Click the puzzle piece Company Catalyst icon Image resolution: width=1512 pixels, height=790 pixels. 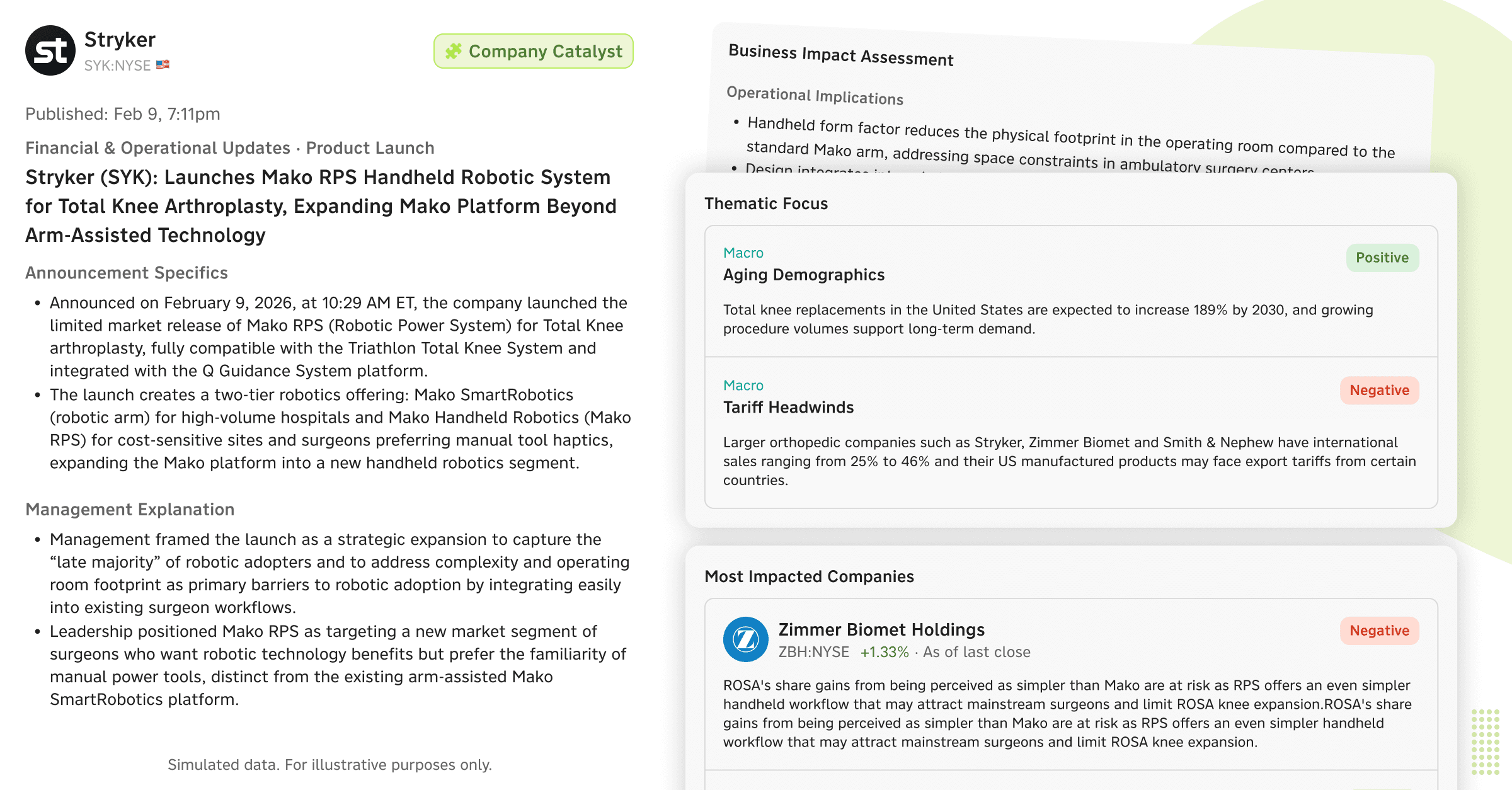coord(454,51)
